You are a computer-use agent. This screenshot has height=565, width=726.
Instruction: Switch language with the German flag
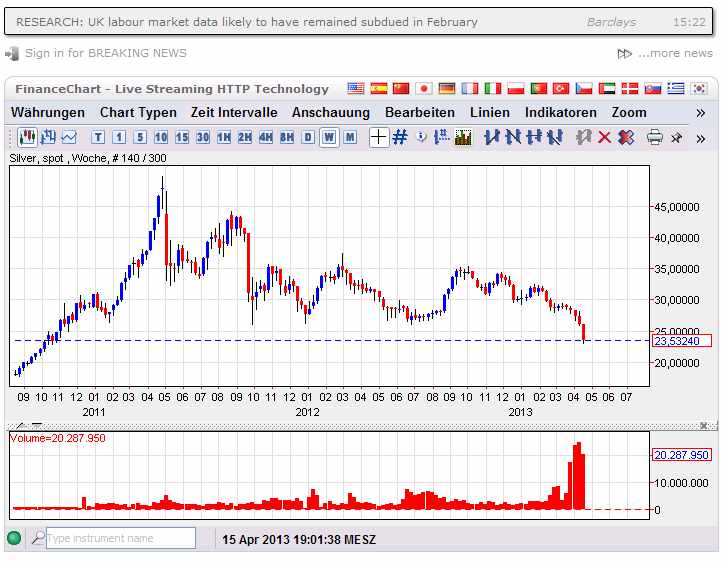[446, 88]
